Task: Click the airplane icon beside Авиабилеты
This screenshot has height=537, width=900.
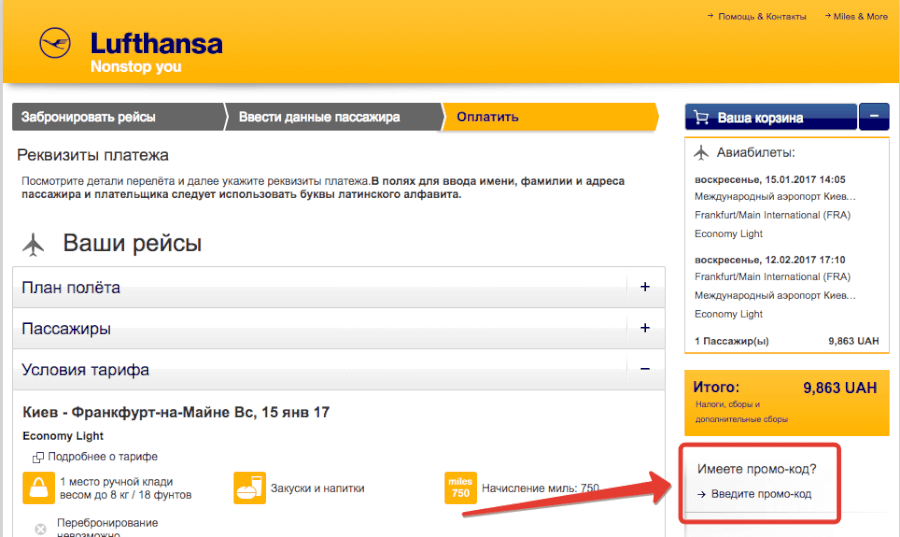Action: 700,153
